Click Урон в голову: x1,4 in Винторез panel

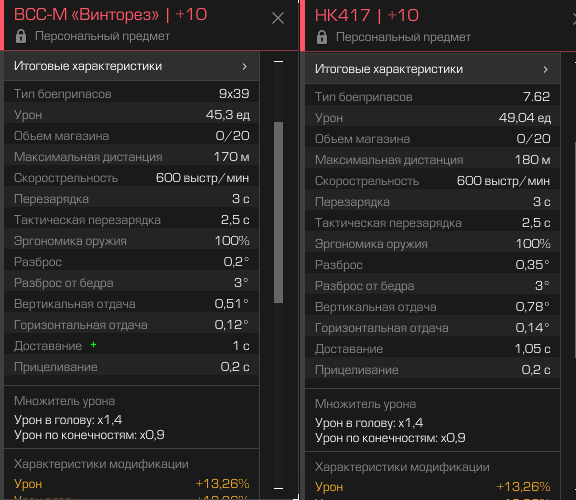coord(68,420)
